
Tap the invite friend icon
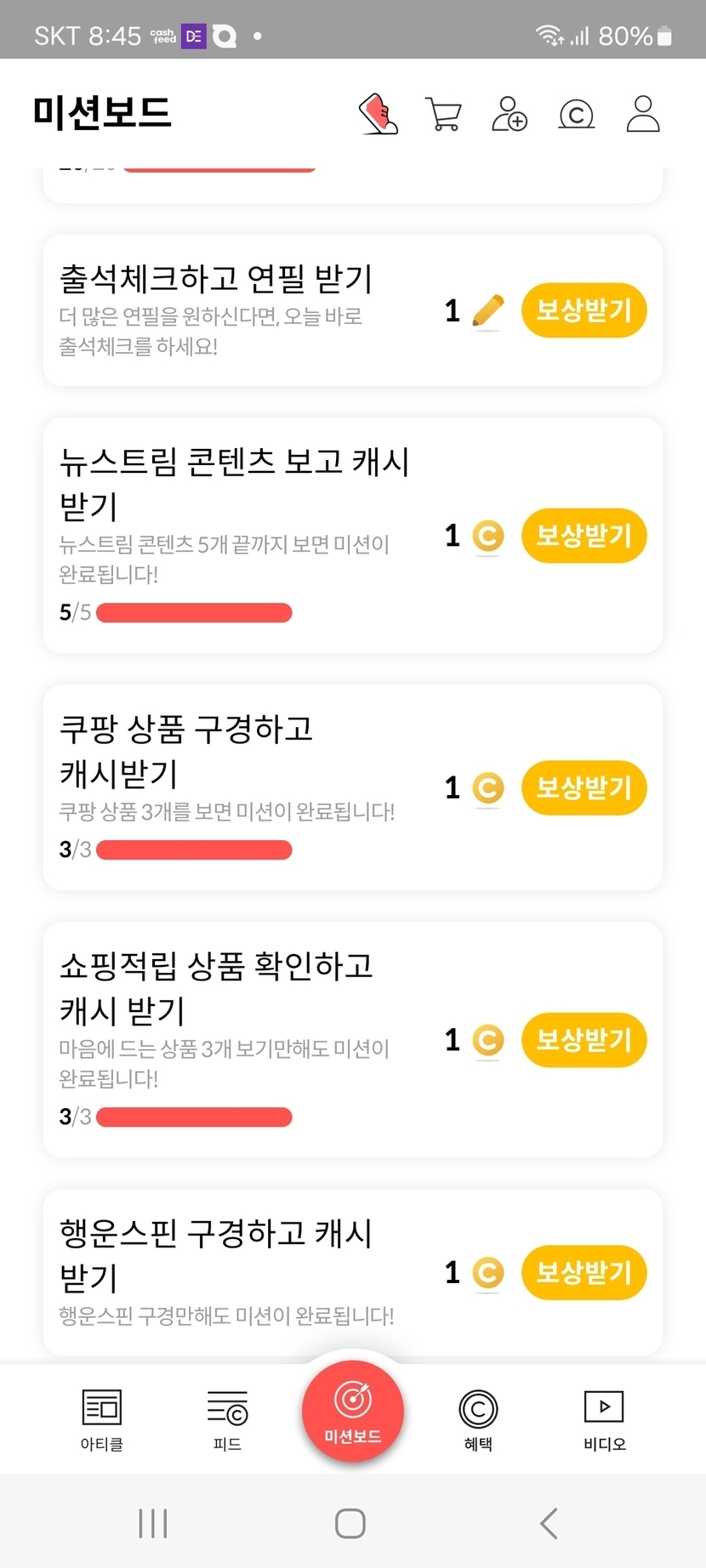[510, 114]
